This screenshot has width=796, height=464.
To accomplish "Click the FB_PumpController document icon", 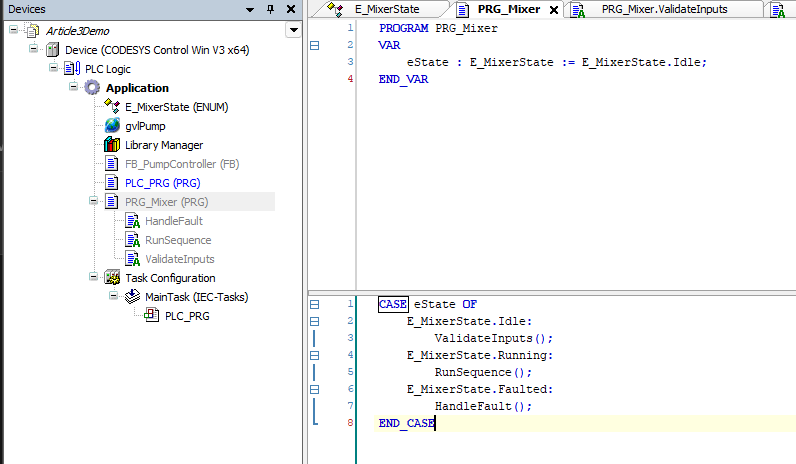I will click(112, 164).
